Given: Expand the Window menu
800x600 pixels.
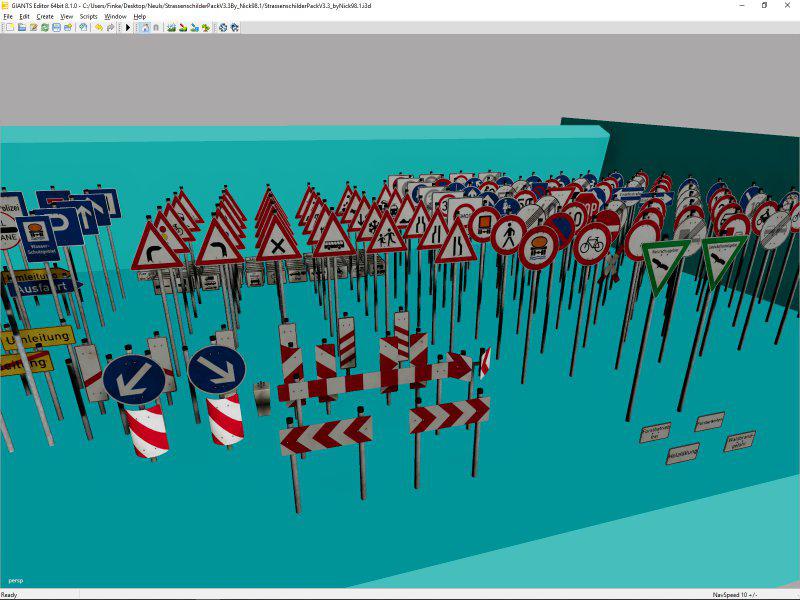Looking at the screenshot, I should click(x=115, y=17).
